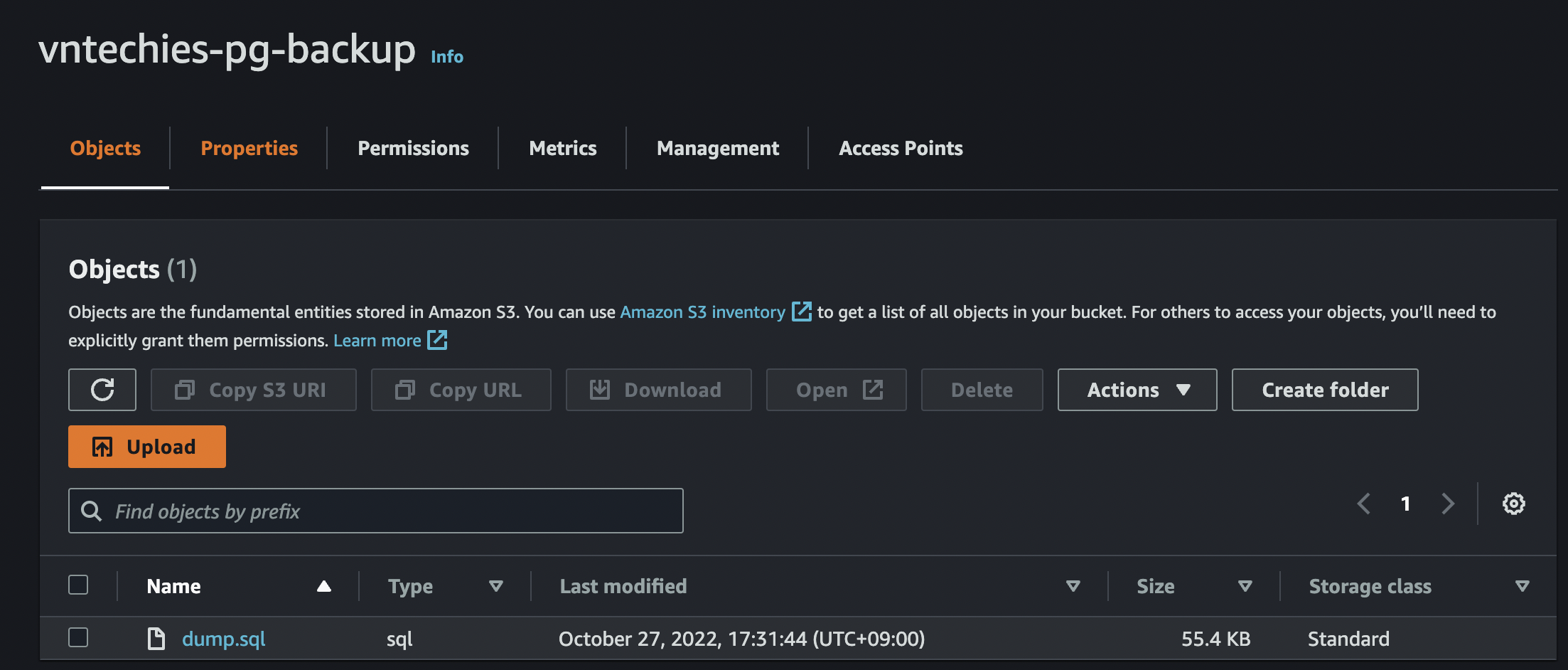Screen dimensions: 1568x670
Task: Expand the Actions dropdown menu
Action: tap(1137, 390)
